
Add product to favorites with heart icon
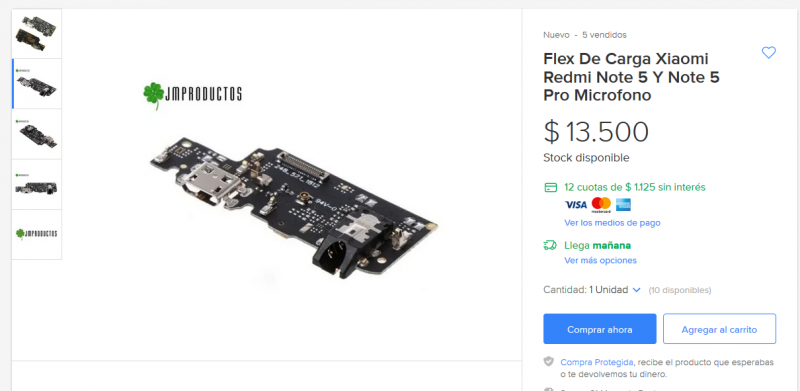click(x=768, y=53)
